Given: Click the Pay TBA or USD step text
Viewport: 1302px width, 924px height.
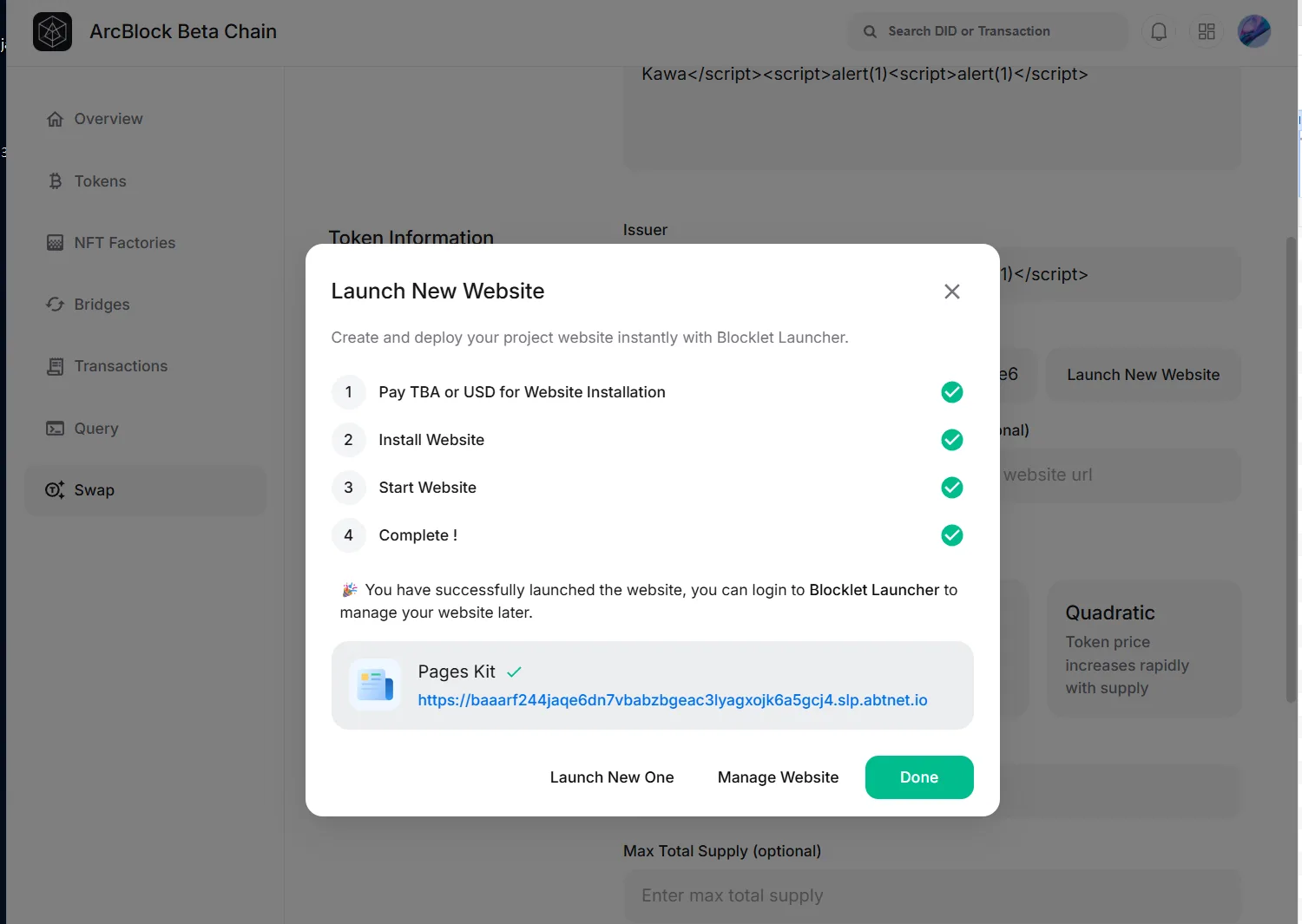Looking at the screenshot, I should 522,392.
